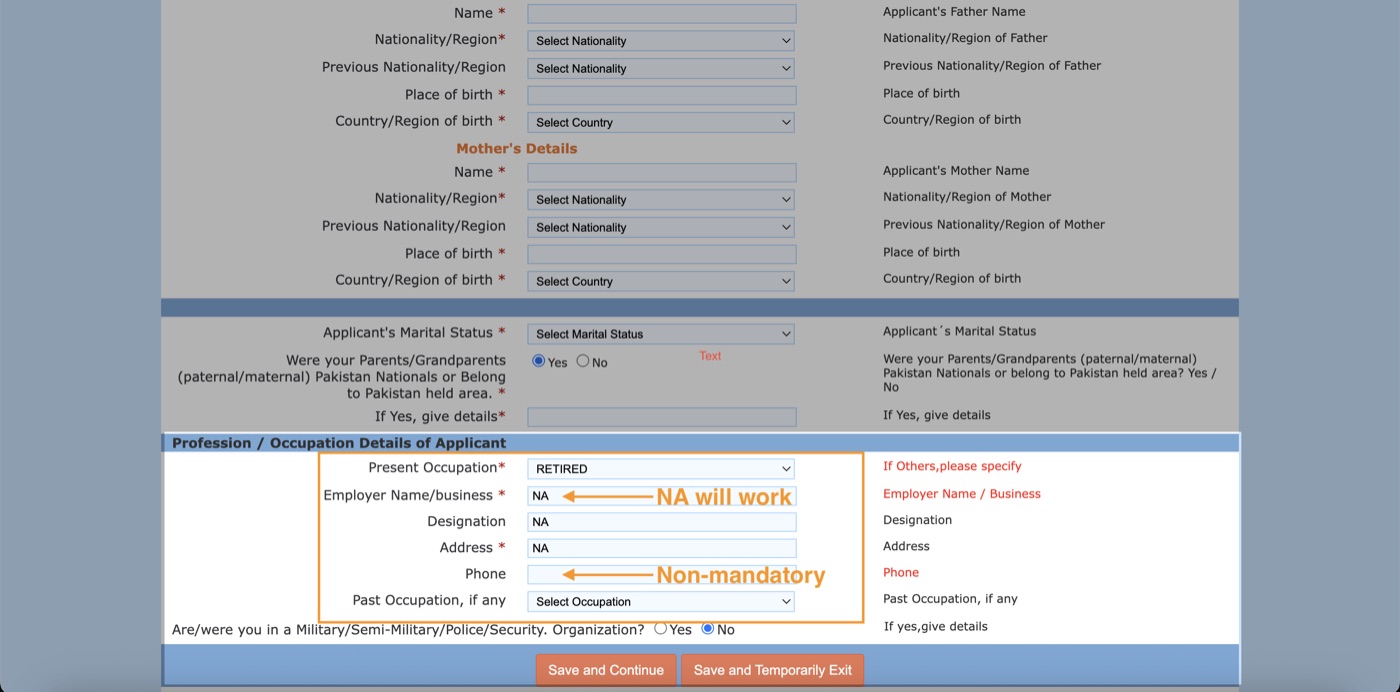The height and width of the screenshot is (692, 1400).
Task: Open Mother's Nationality/Region dropdown
Action: [661, 200]
